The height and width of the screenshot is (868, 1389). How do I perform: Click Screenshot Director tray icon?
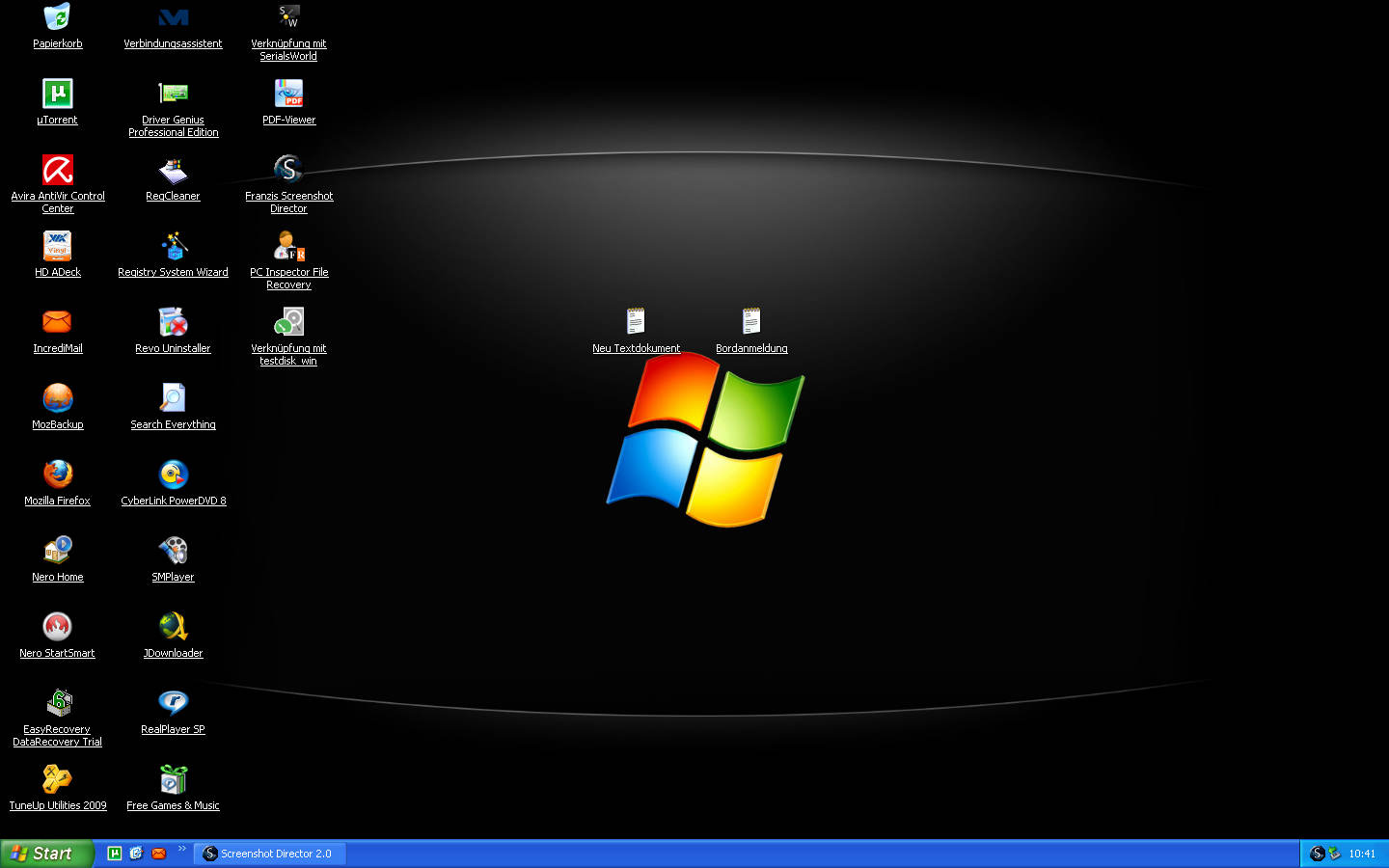pos(1318,854)
